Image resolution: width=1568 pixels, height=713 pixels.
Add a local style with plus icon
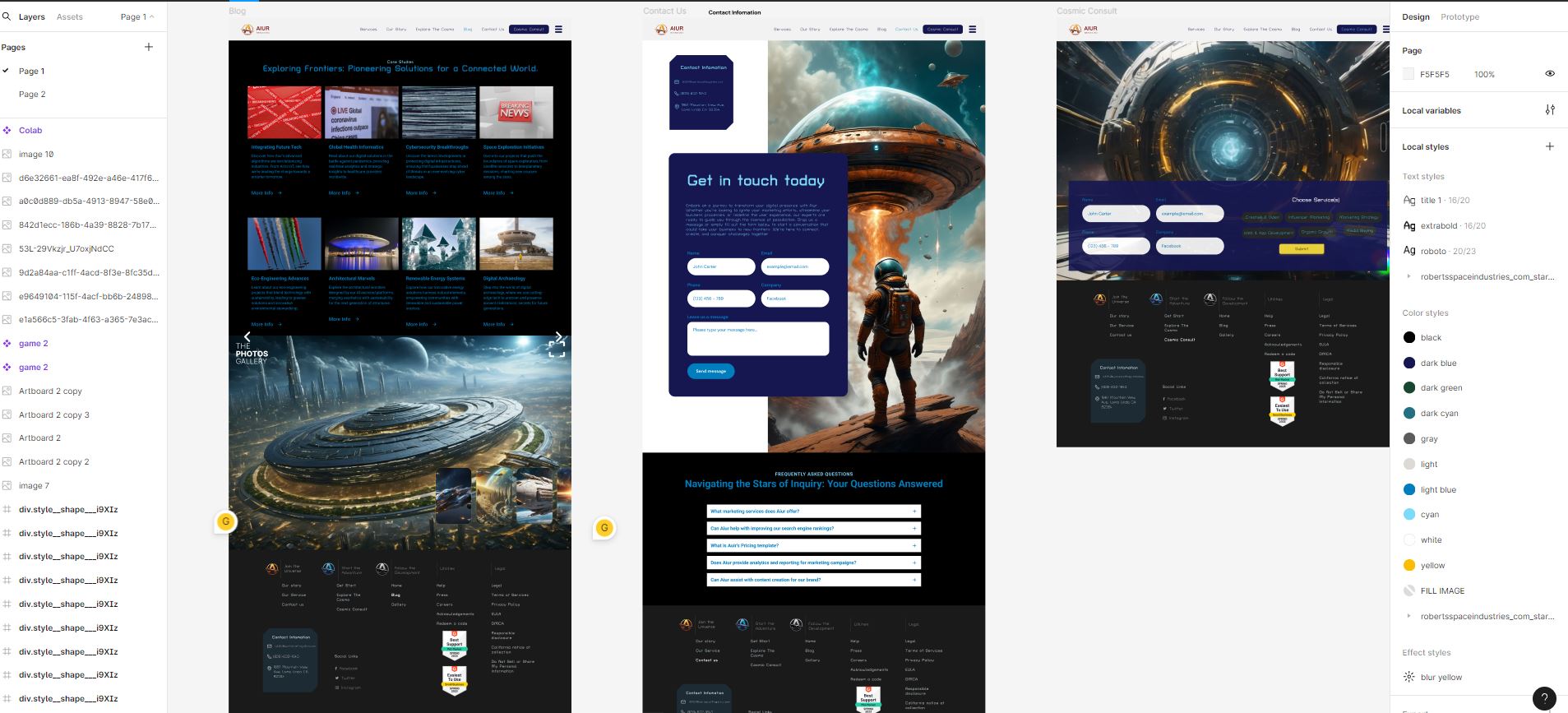pos(1550,146)
